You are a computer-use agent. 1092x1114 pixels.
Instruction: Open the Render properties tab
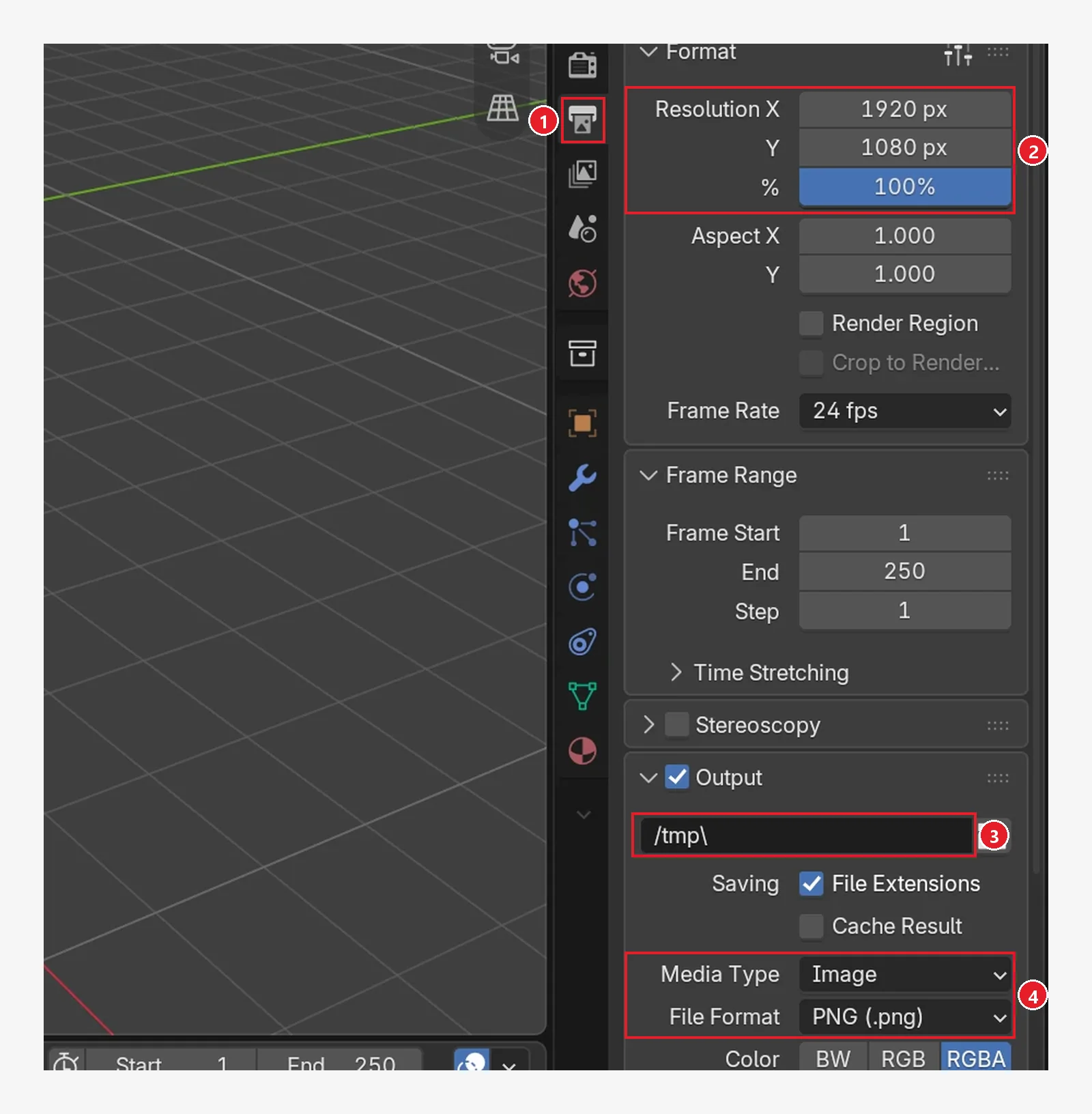(x=582, y=66)
